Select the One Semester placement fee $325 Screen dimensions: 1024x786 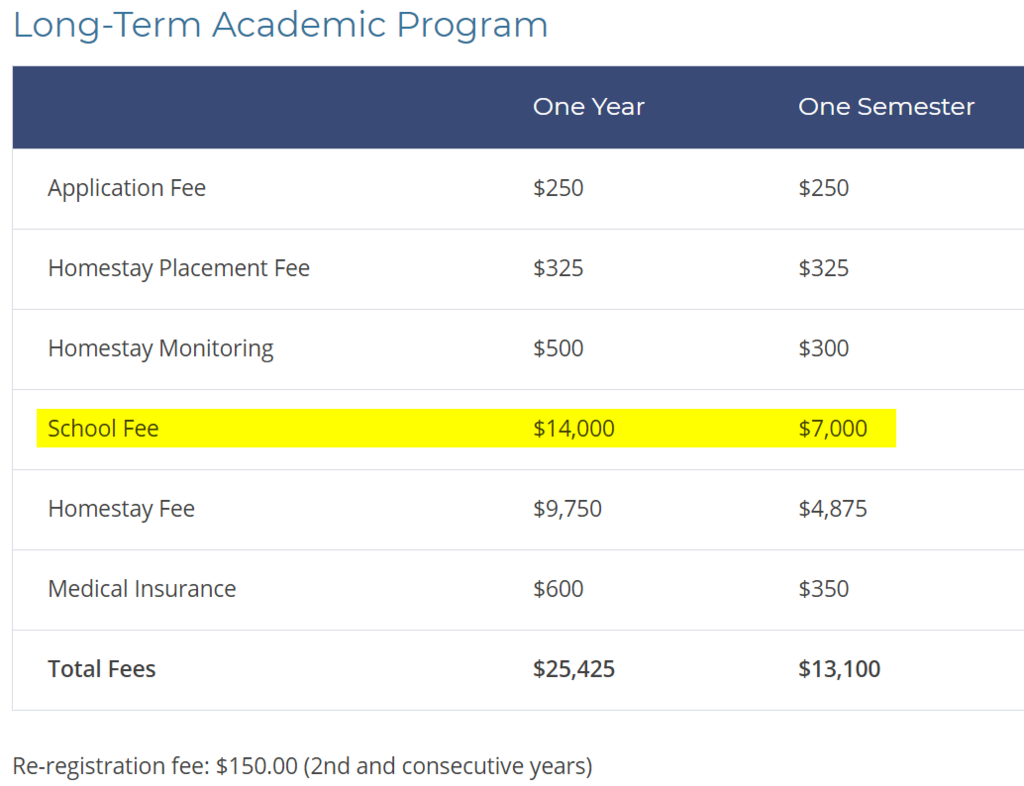[x=823, y=268]
